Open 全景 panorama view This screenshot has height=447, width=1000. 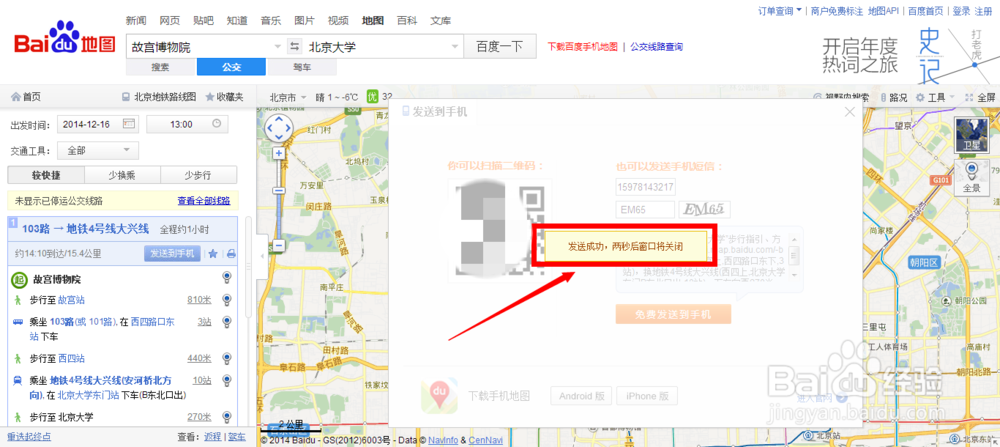[x=971, y=179]
